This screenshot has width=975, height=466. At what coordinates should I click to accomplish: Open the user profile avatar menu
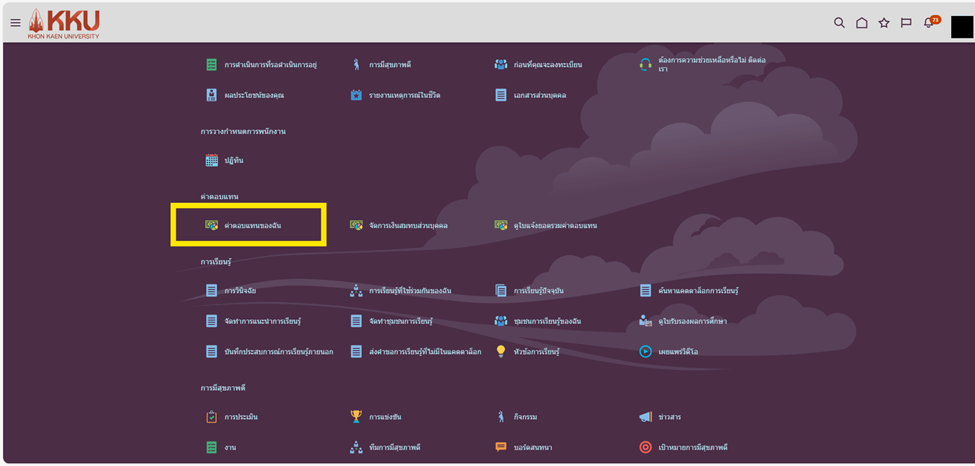click(961, 26)
